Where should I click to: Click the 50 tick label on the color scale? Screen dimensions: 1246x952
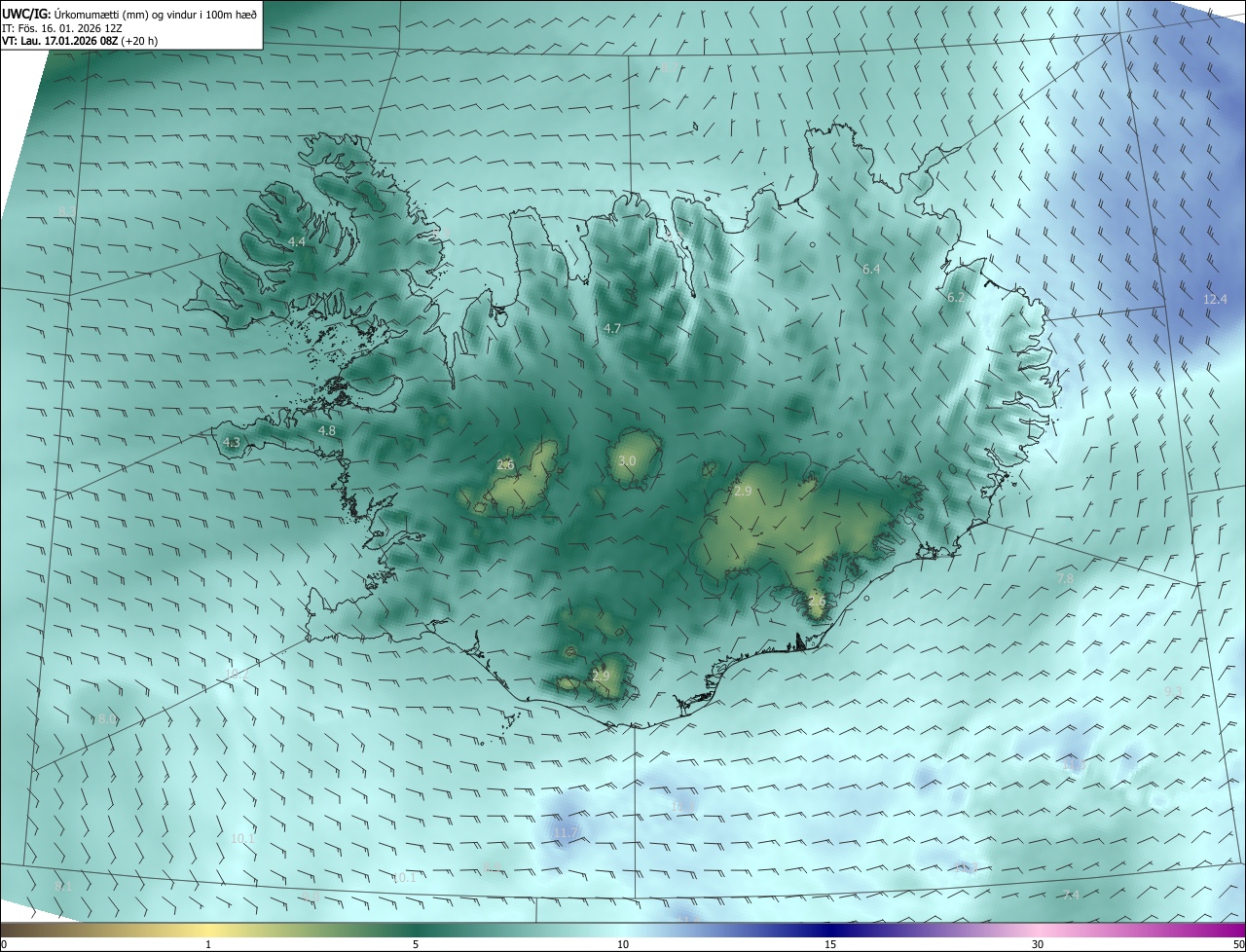coord(1238,944)
